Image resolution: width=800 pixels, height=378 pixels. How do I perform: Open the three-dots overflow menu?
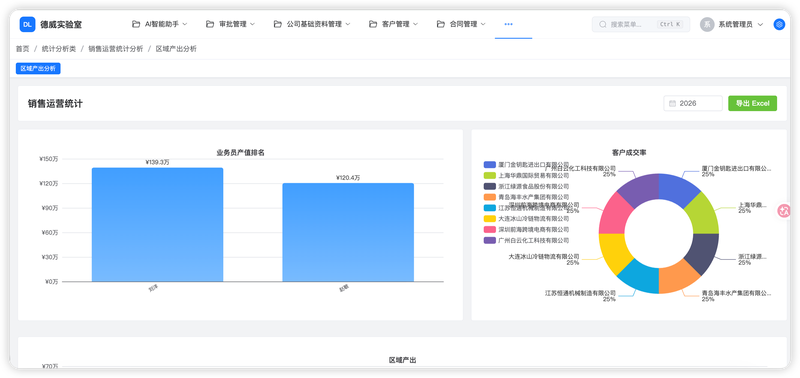[508, 24]
